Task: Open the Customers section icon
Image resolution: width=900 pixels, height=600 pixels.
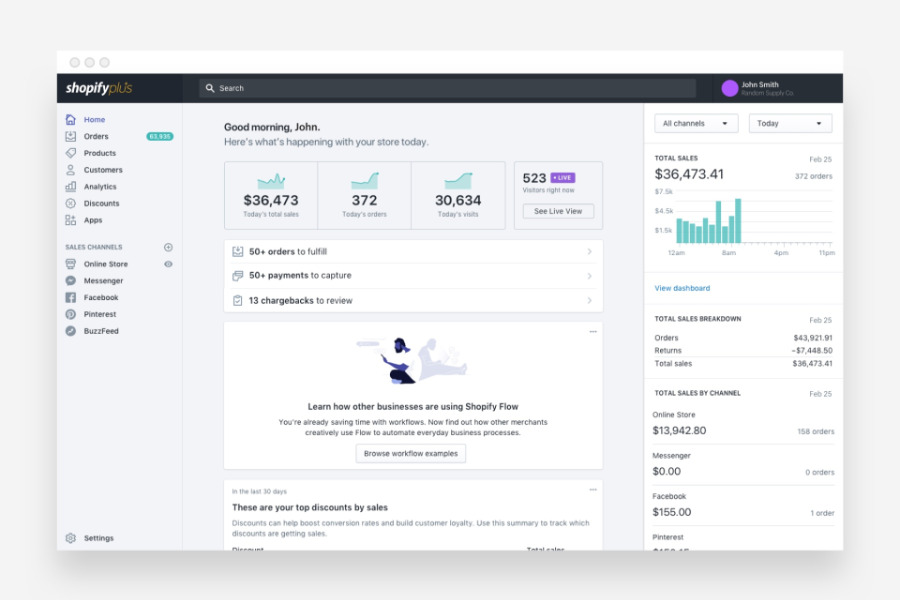Action: [x=70, y=170]
